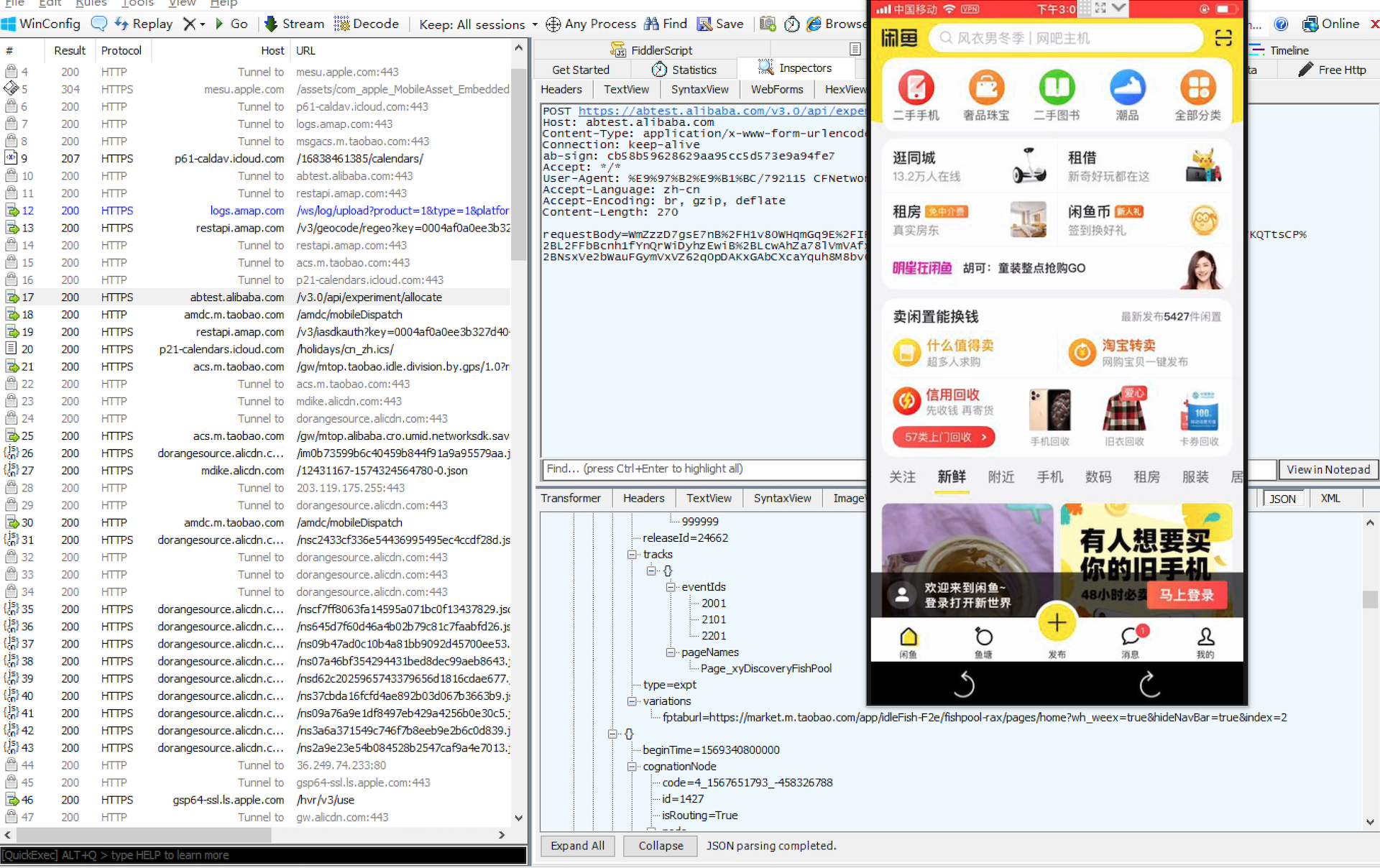Viewport: 1380px width, 868px height.
Task: Tap the 潮品 category icon
Action: (x=1127, y=88)
